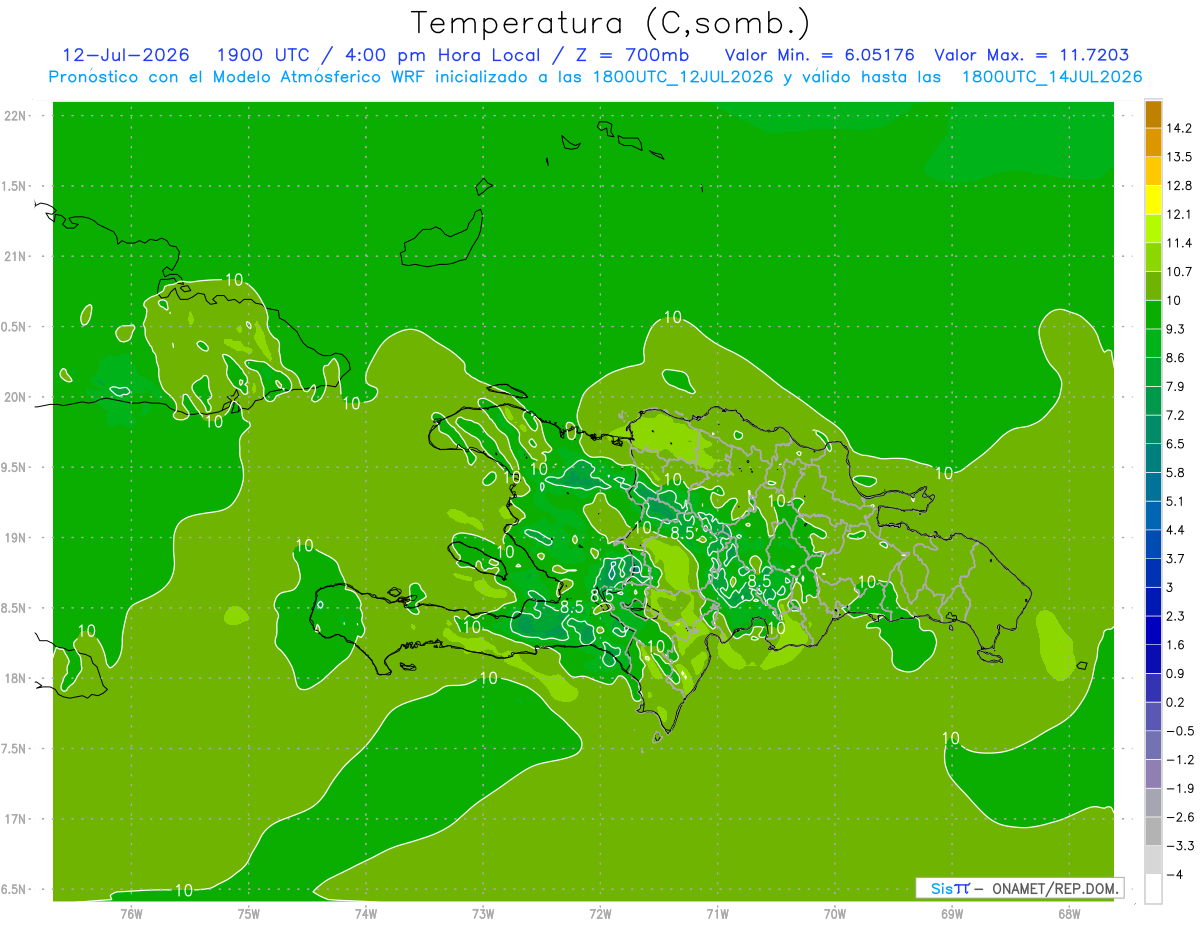Click 'Valor Min. = 6.05176' value

[820, 55]
